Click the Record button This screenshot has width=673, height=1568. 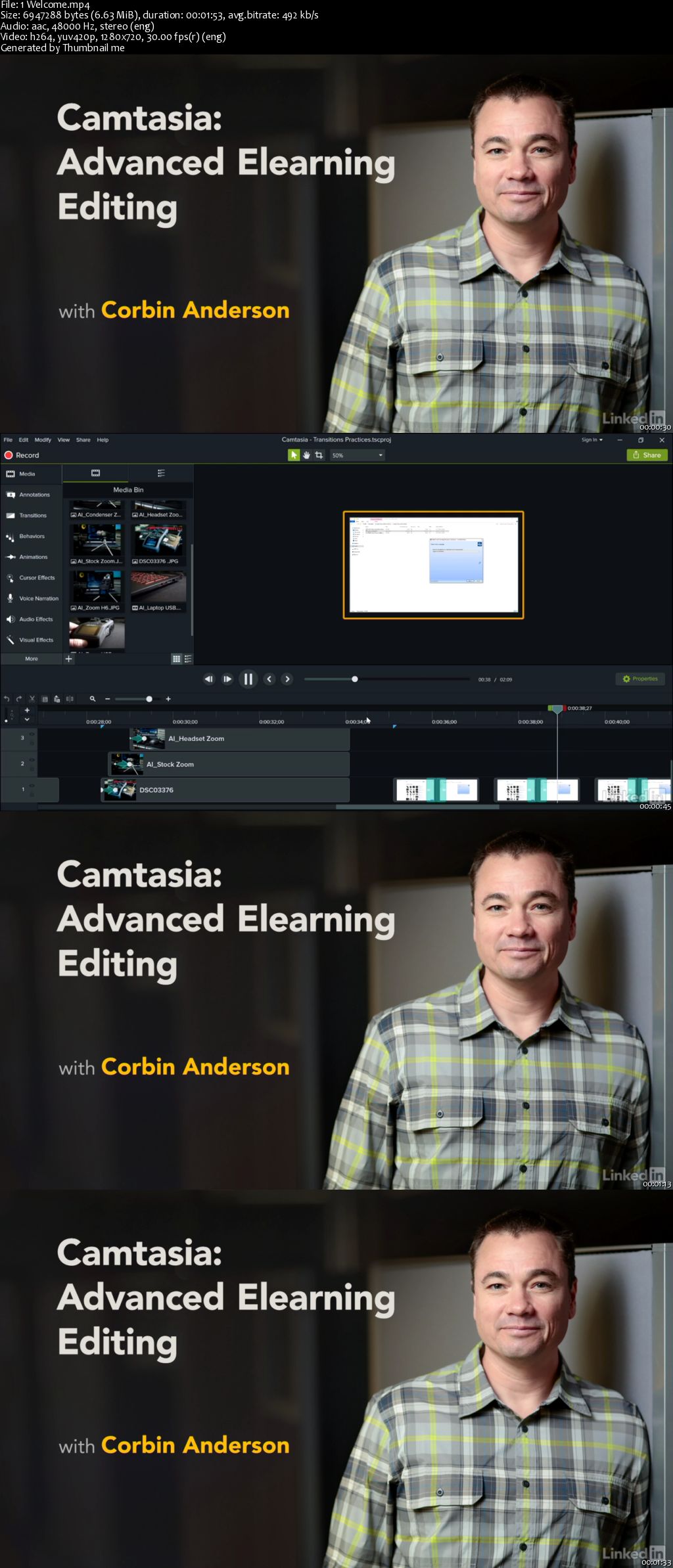click(x=22, y=455)
